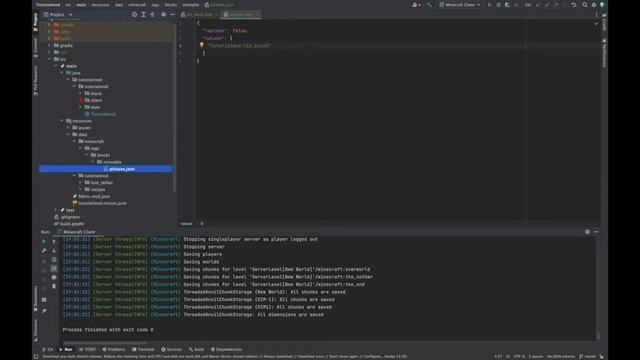Run with coverage from the top toolbar
This screenshot has width=640, height=360.
(x=507, y=5)
